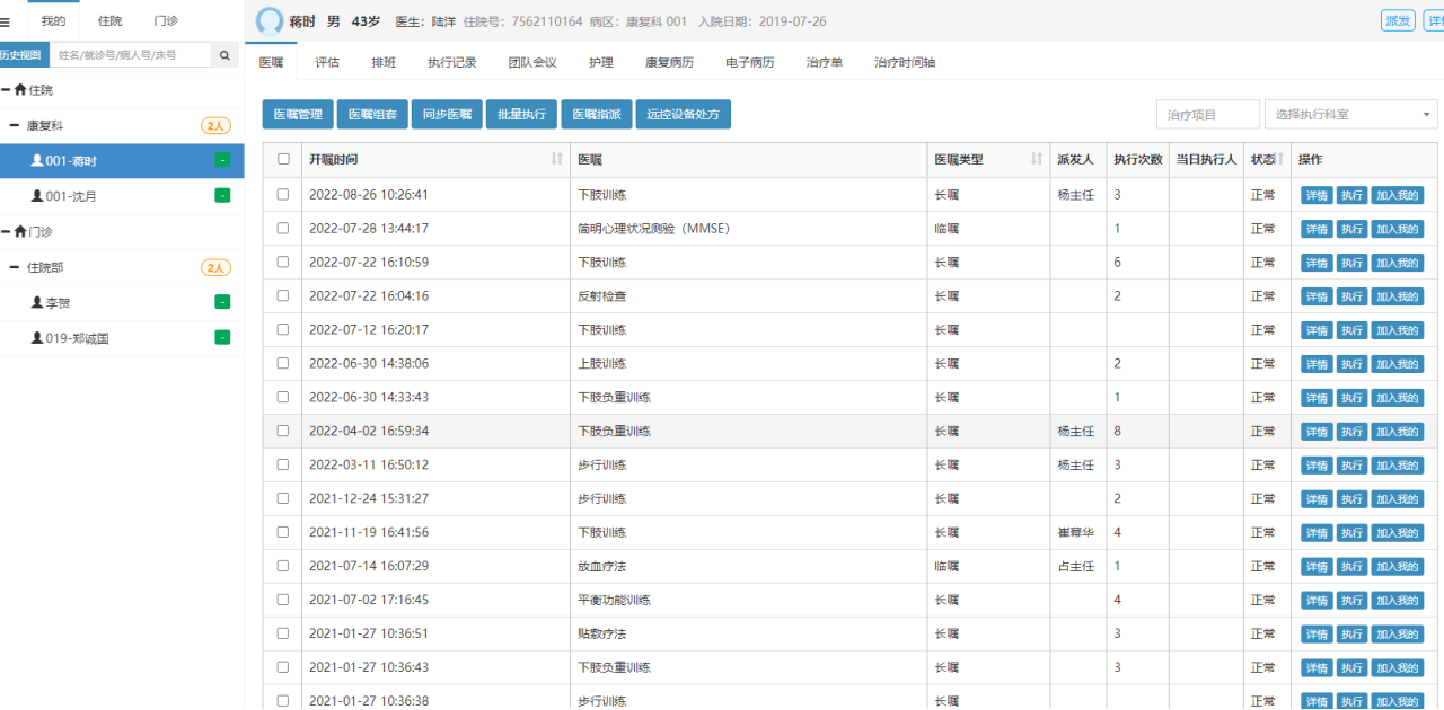Click the search magnifier icon
The image size is (1444, 710).
pyautogui.click(x=224, y=56)
